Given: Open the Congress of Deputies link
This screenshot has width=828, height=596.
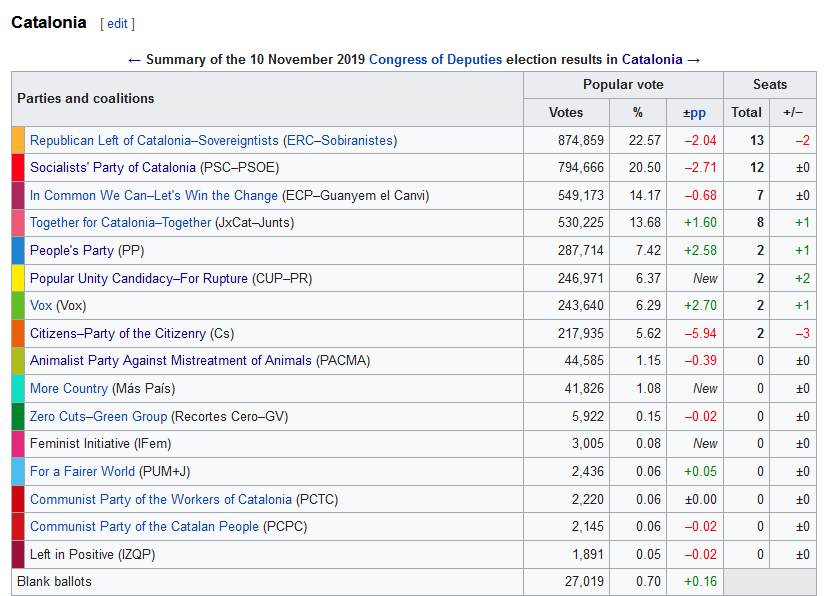Looking at the screenshot, I should 435,60.
